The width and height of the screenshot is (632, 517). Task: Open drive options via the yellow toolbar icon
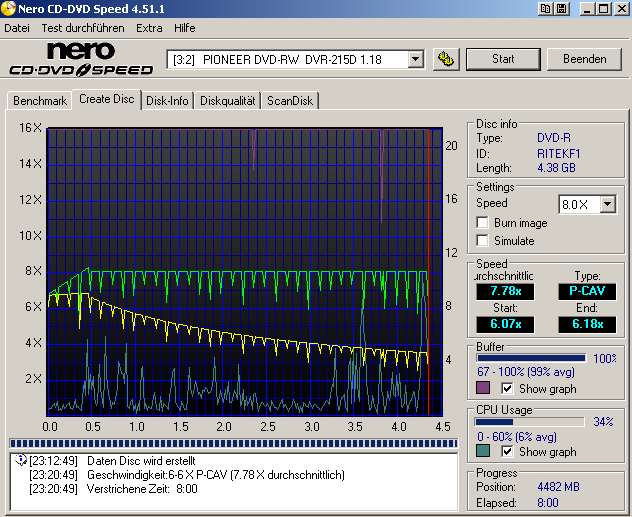coord(446,59)
